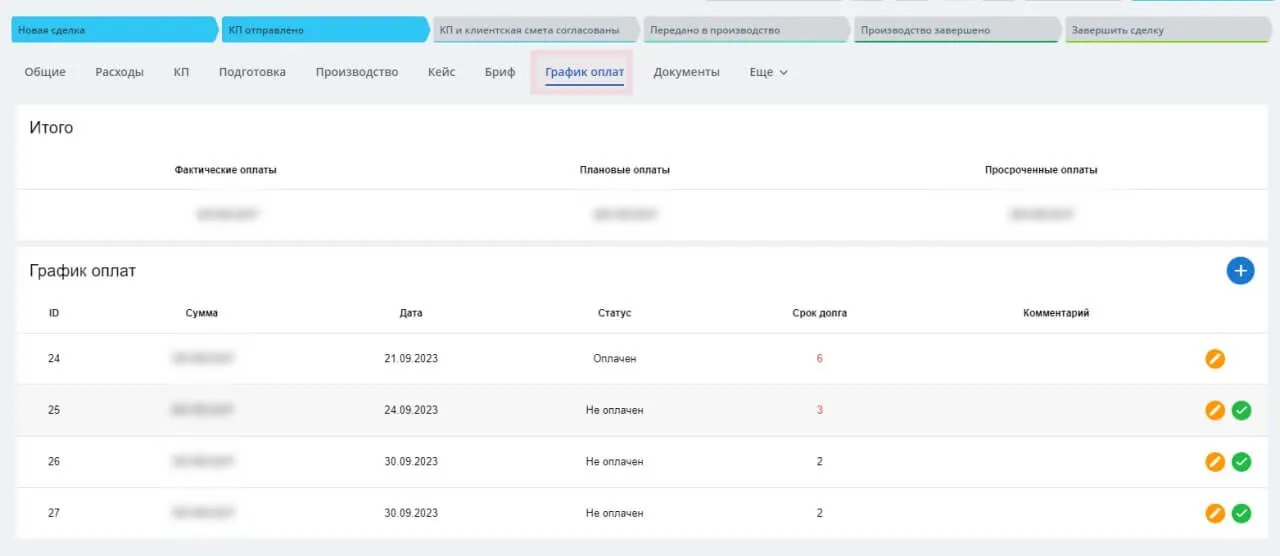The width and height of the screenshot is (1280, 556).
Task: Edit payment row with ID 26
Action: 1215,461
